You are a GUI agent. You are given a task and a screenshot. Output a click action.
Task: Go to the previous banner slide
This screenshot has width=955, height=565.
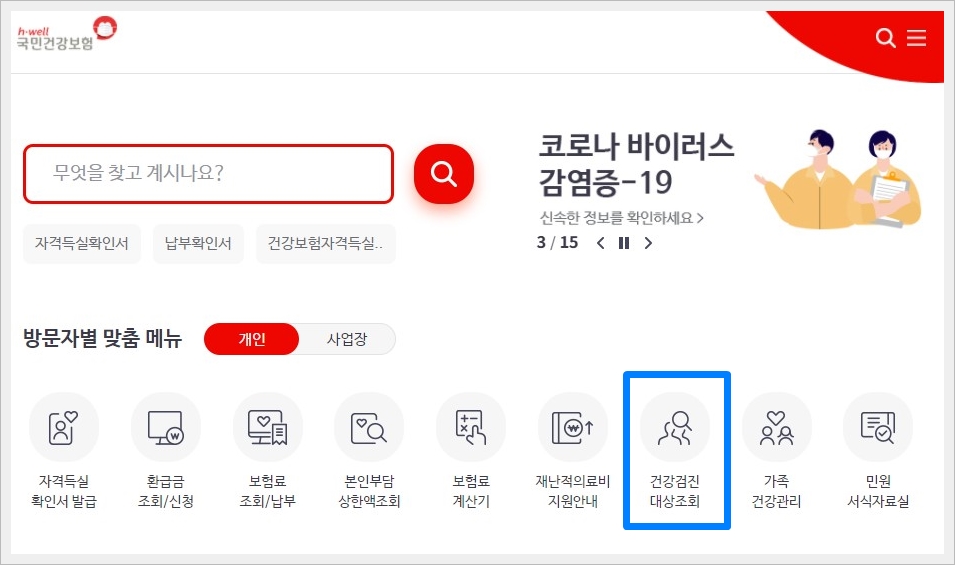click(x=601, y=243)
